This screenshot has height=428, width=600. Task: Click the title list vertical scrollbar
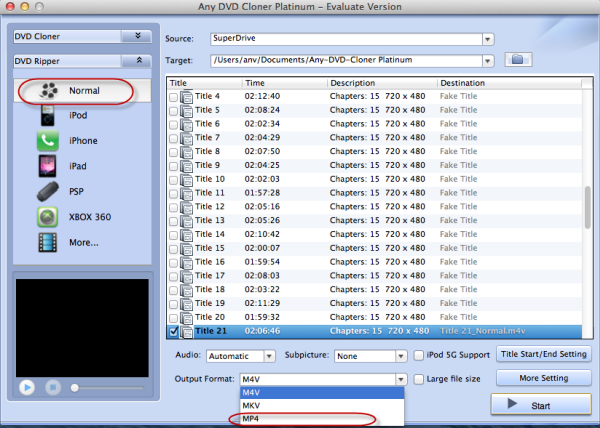[x=588, y=208]
